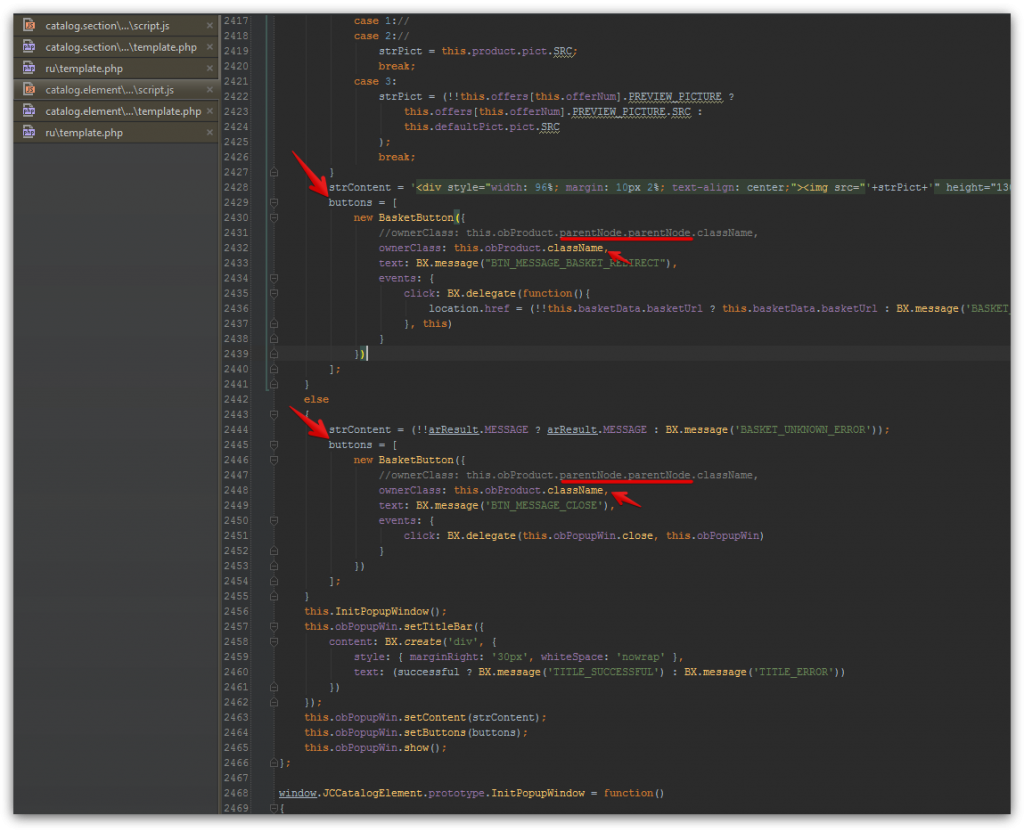
Task: Open the catalog.section template.php tab
Action: point(121,47)
